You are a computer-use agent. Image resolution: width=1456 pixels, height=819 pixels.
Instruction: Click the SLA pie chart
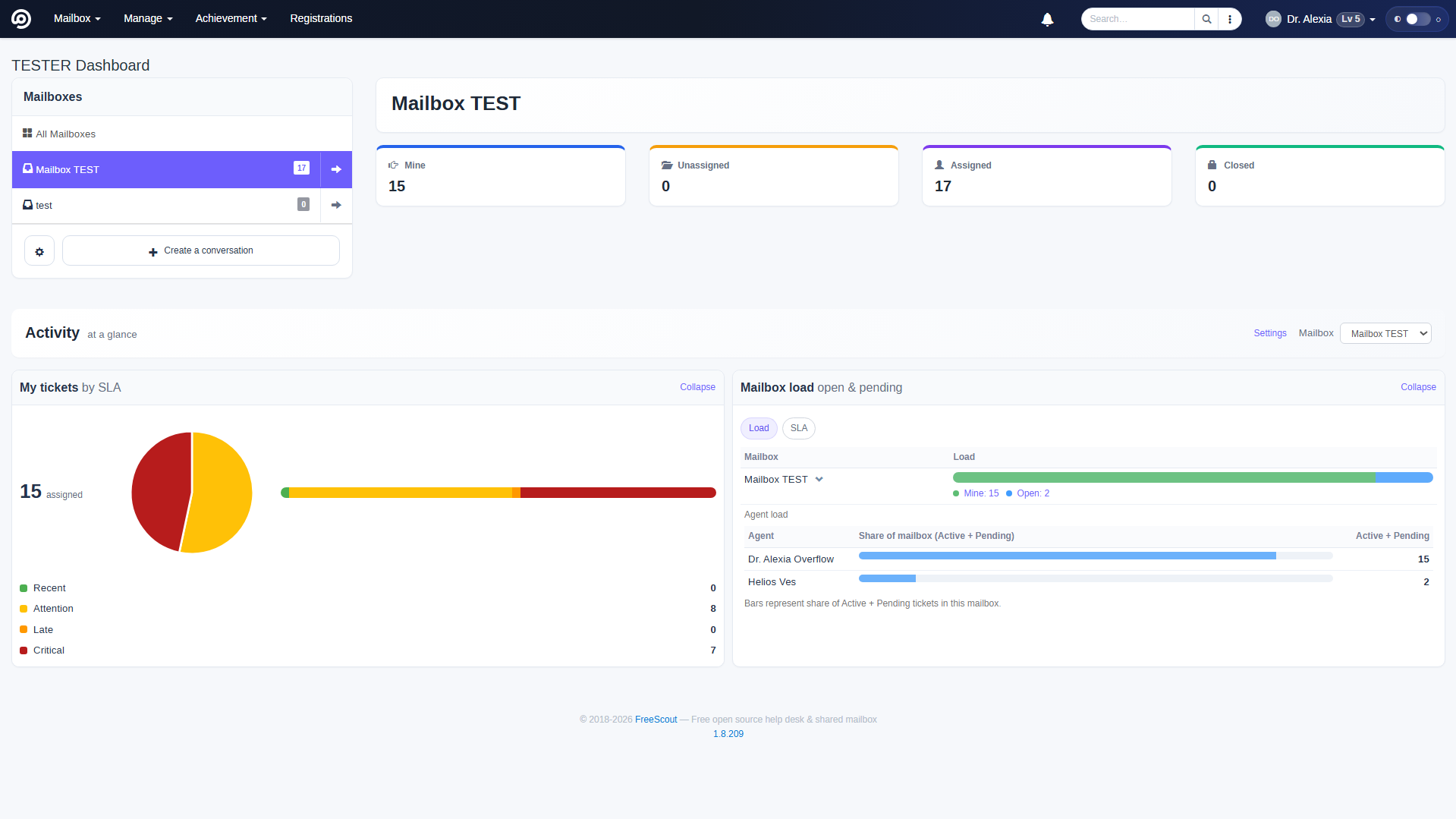point(192,493)
